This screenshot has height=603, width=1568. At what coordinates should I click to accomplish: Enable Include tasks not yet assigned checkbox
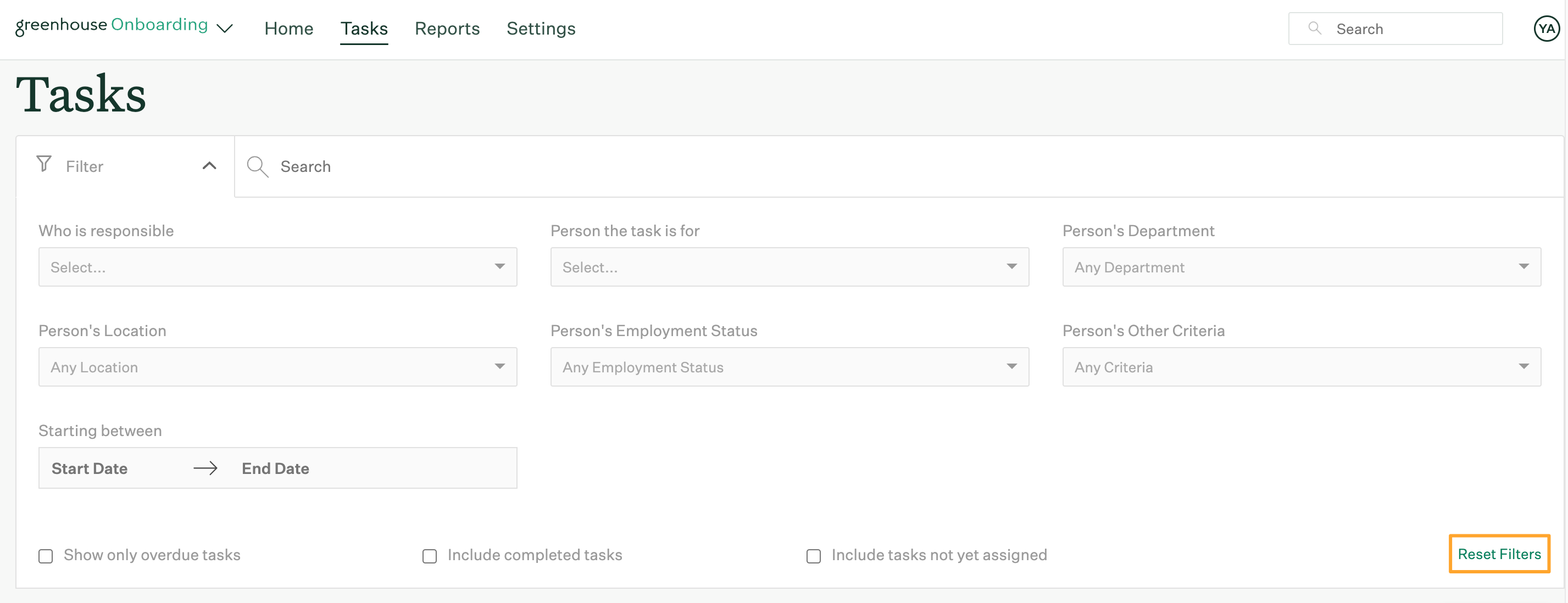point(813,554)
